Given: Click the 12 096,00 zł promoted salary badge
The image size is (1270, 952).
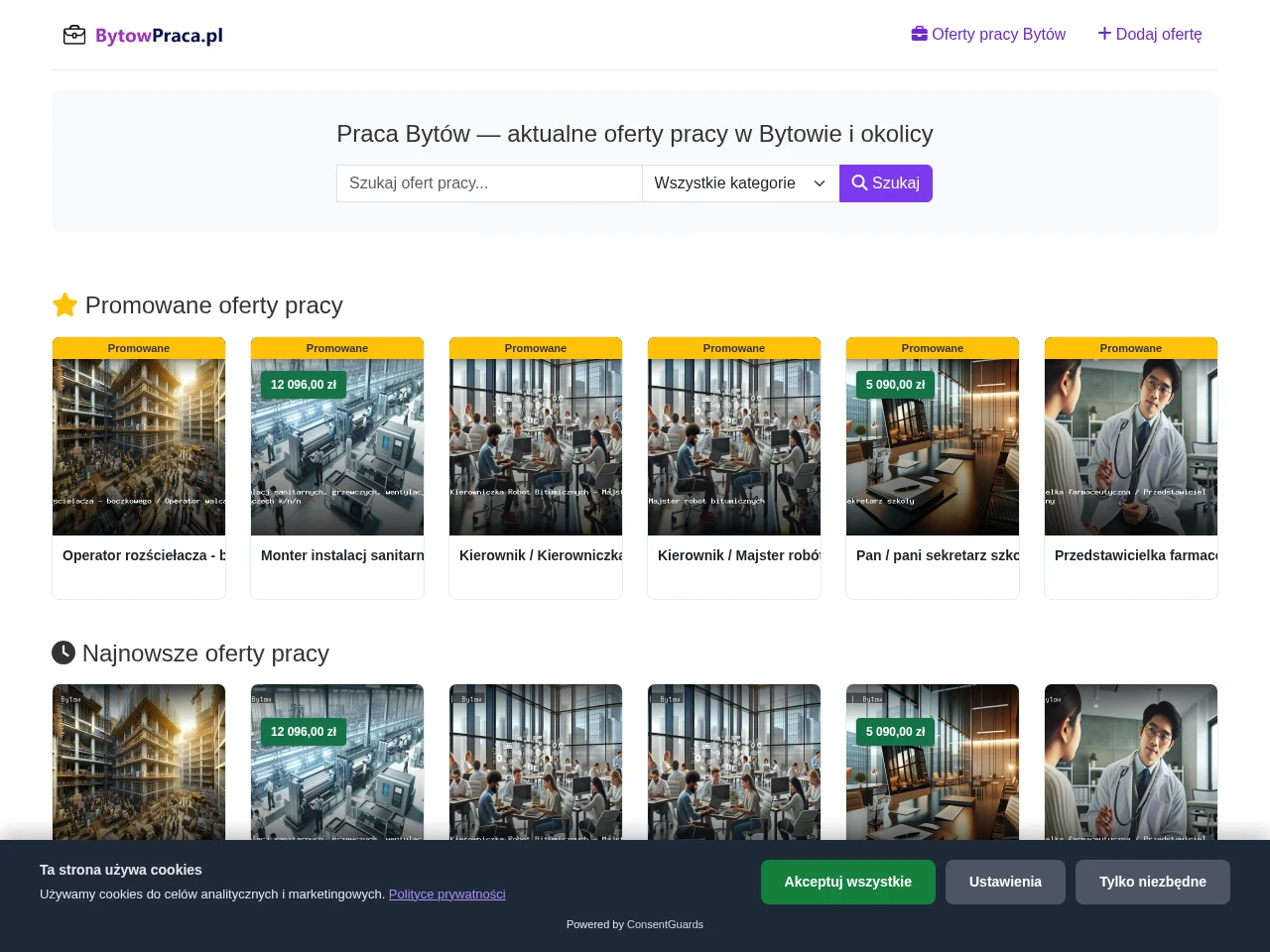Looking at the screenshot, I should [x=304, y=385].
